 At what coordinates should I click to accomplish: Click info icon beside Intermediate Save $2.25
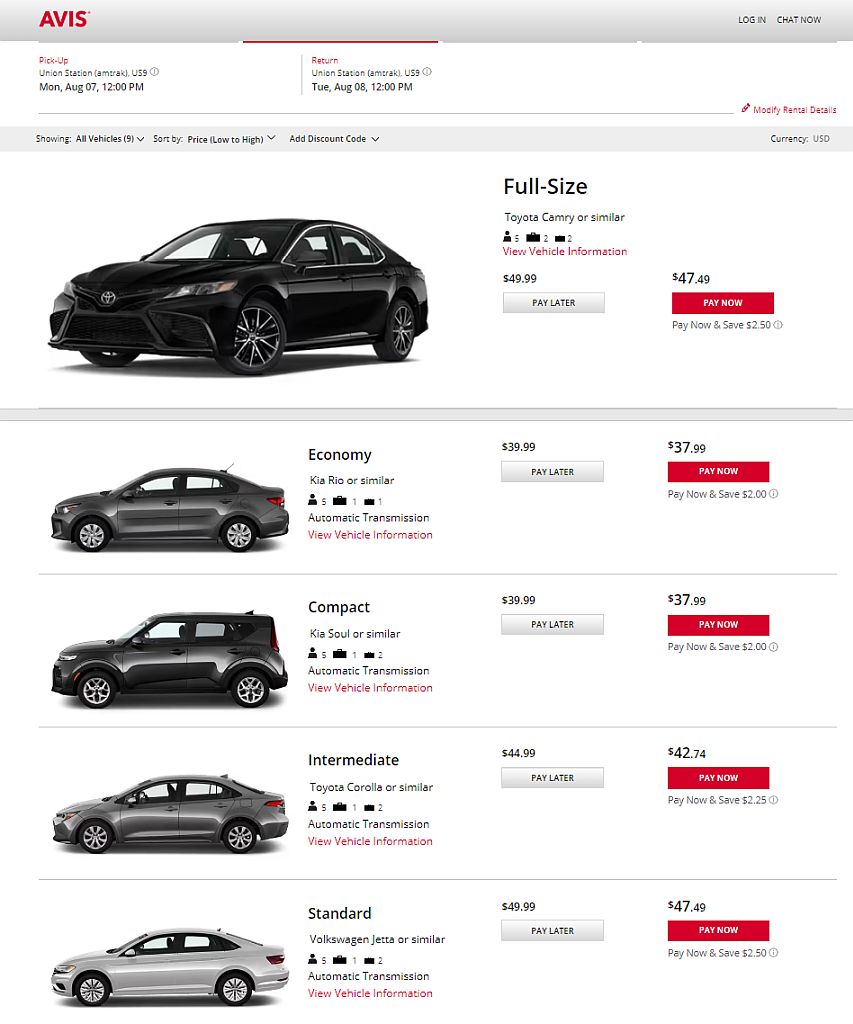(773, 799)
